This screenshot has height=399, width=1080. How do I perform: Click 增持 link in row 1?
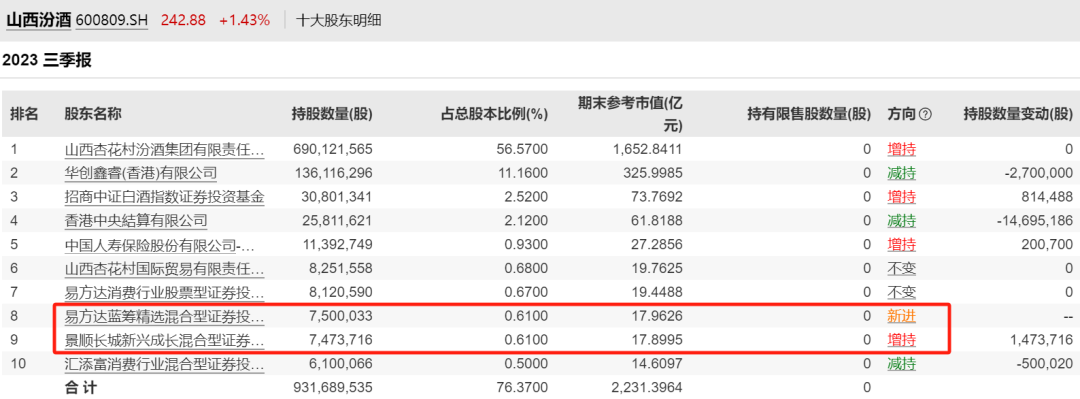902,149
